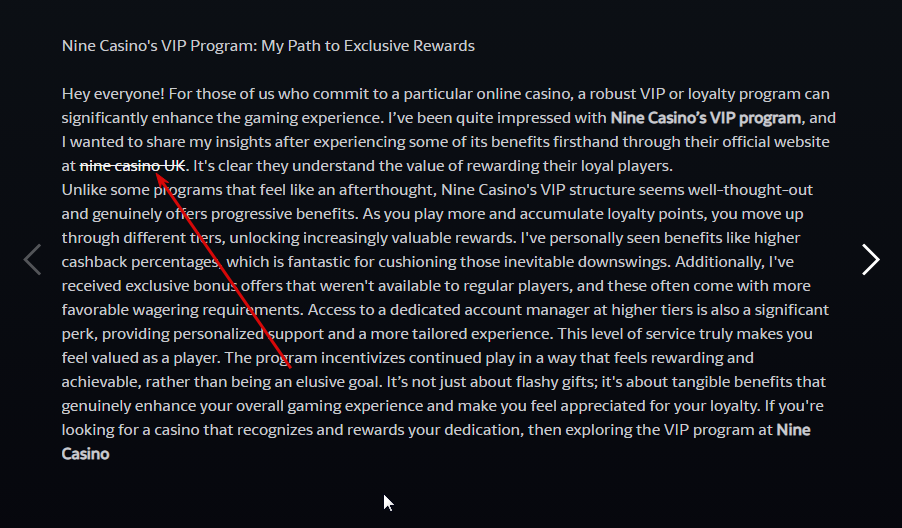Screen dimensions: 902x528
Task: Click the bold 'Nine Casino's VIP program' text
Action: 706,118
